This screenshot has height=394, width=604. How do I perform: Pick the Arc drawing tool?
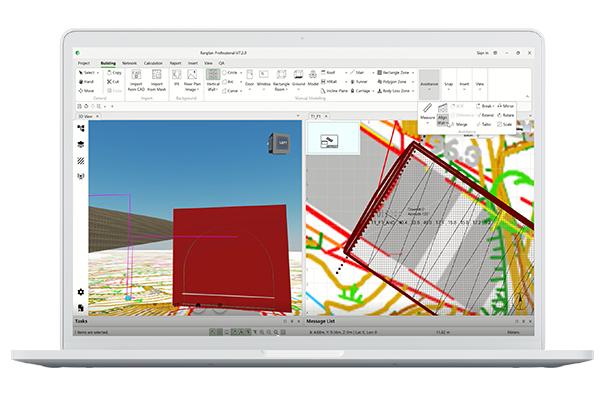[228, 82]
